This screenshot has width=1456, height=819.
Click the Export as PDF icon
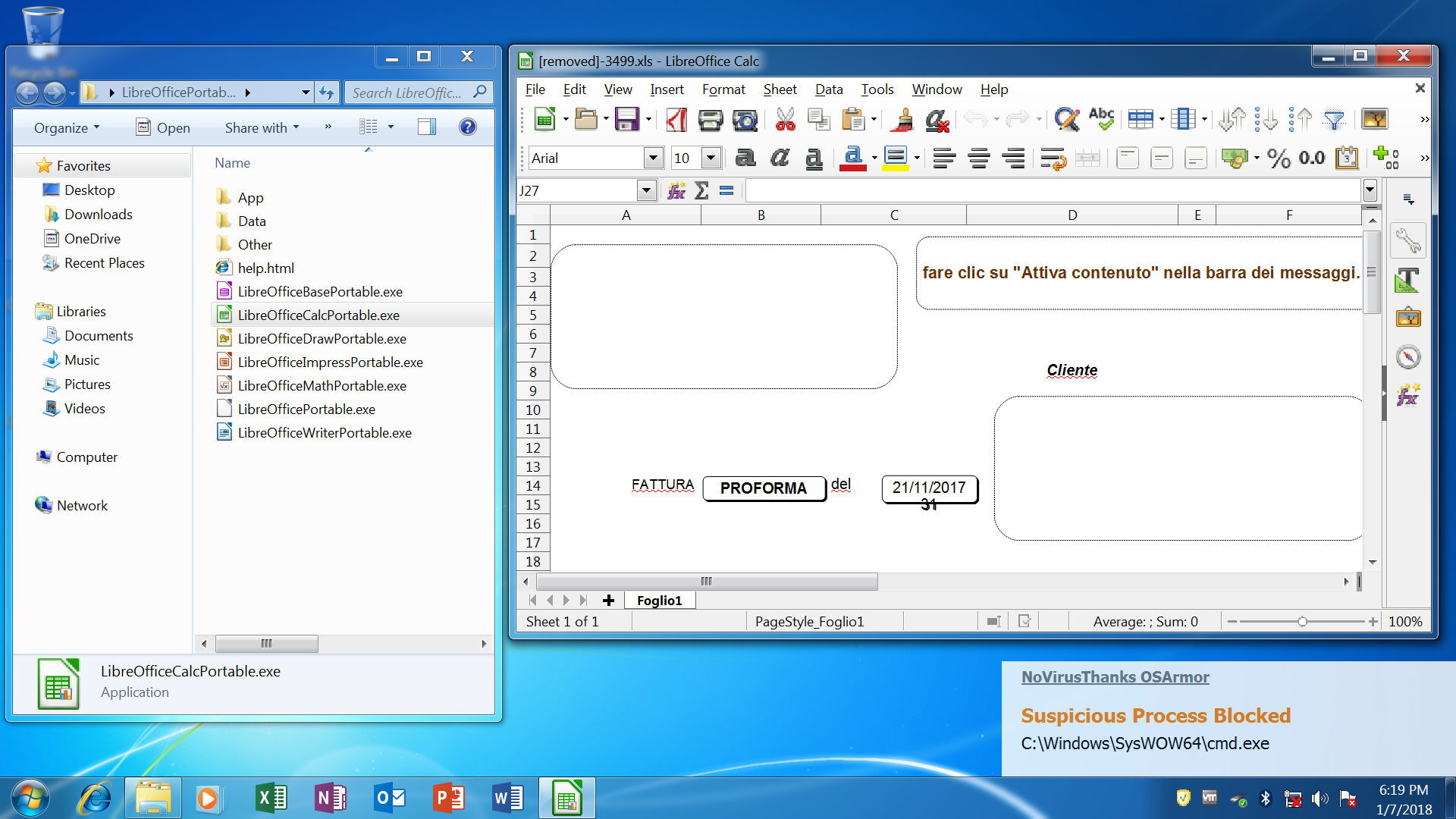676,119
